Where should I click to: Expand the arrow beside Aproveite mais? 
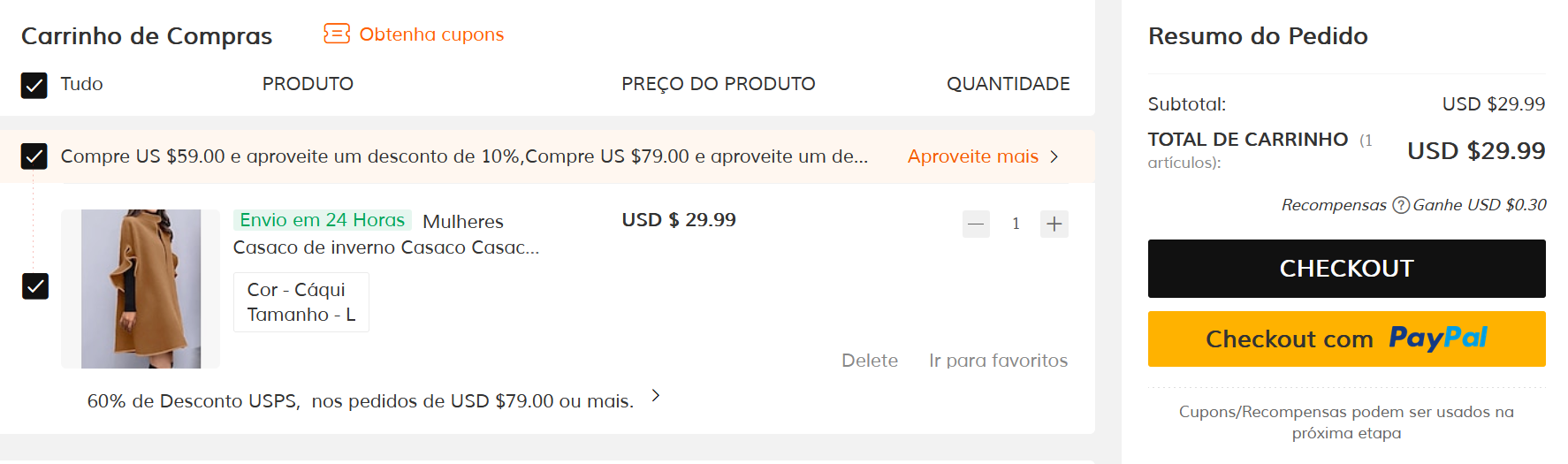click(1054, 156)
